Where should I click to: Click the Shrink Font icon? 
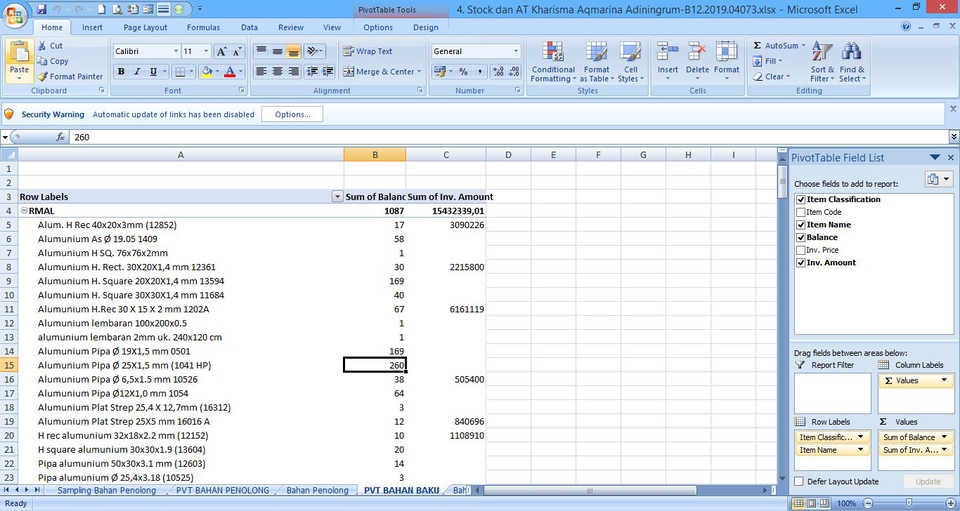[x=236, y=51]
